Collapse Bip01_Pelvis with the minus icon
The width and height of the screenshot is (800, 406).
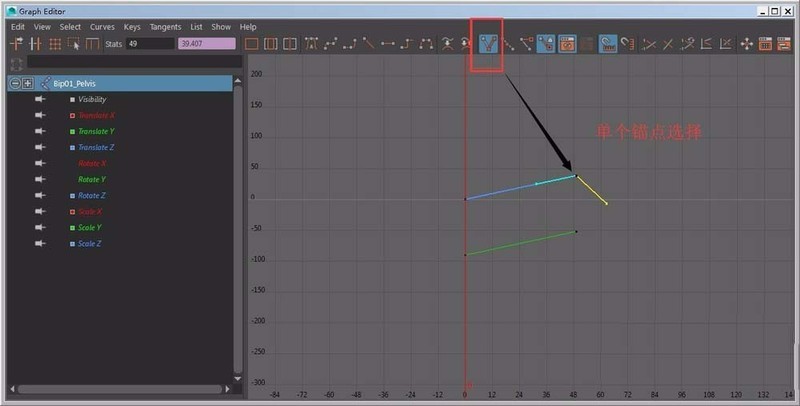[15, 83]
